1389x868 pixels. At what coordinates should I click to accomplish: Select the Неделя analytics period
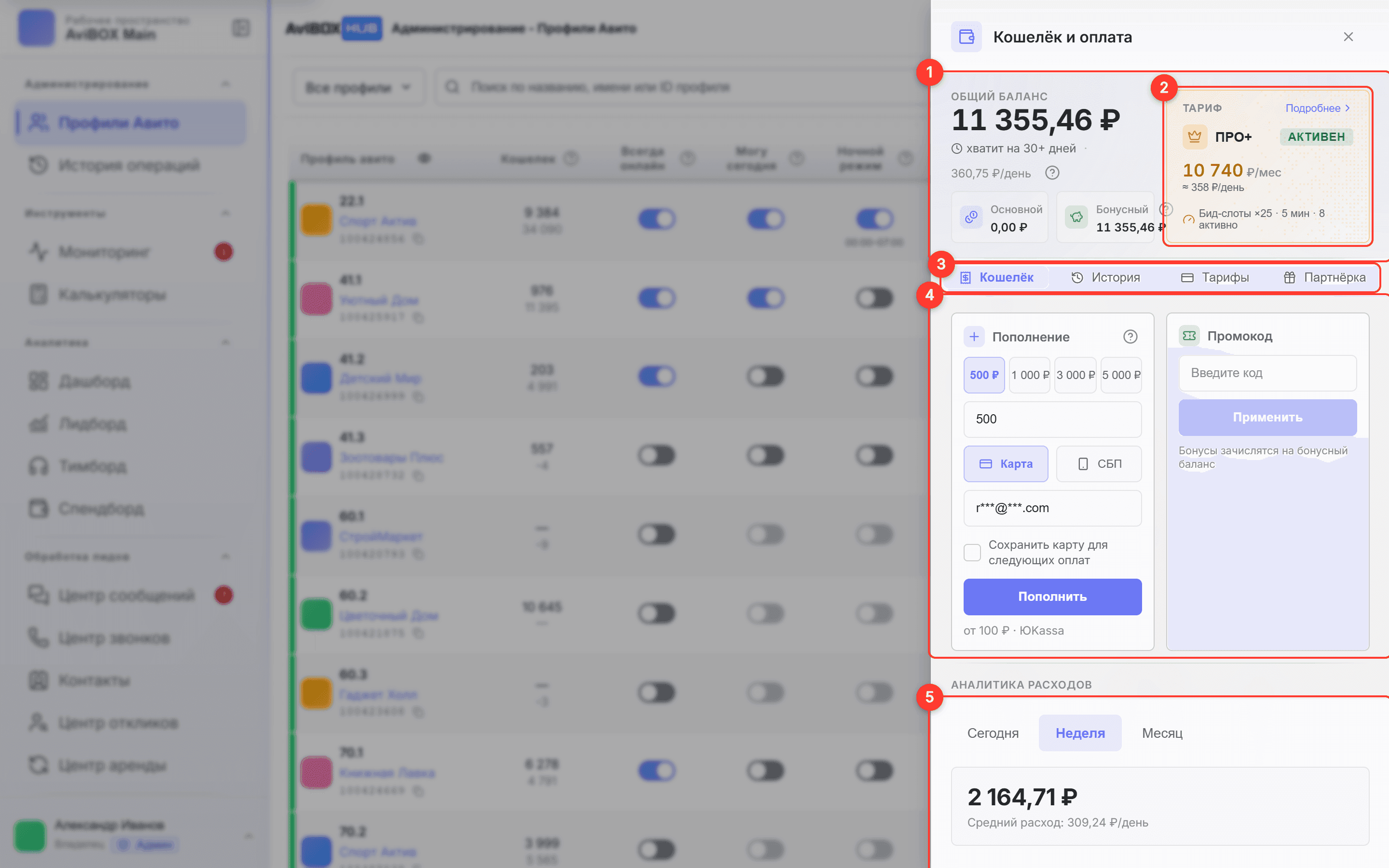1080,733
